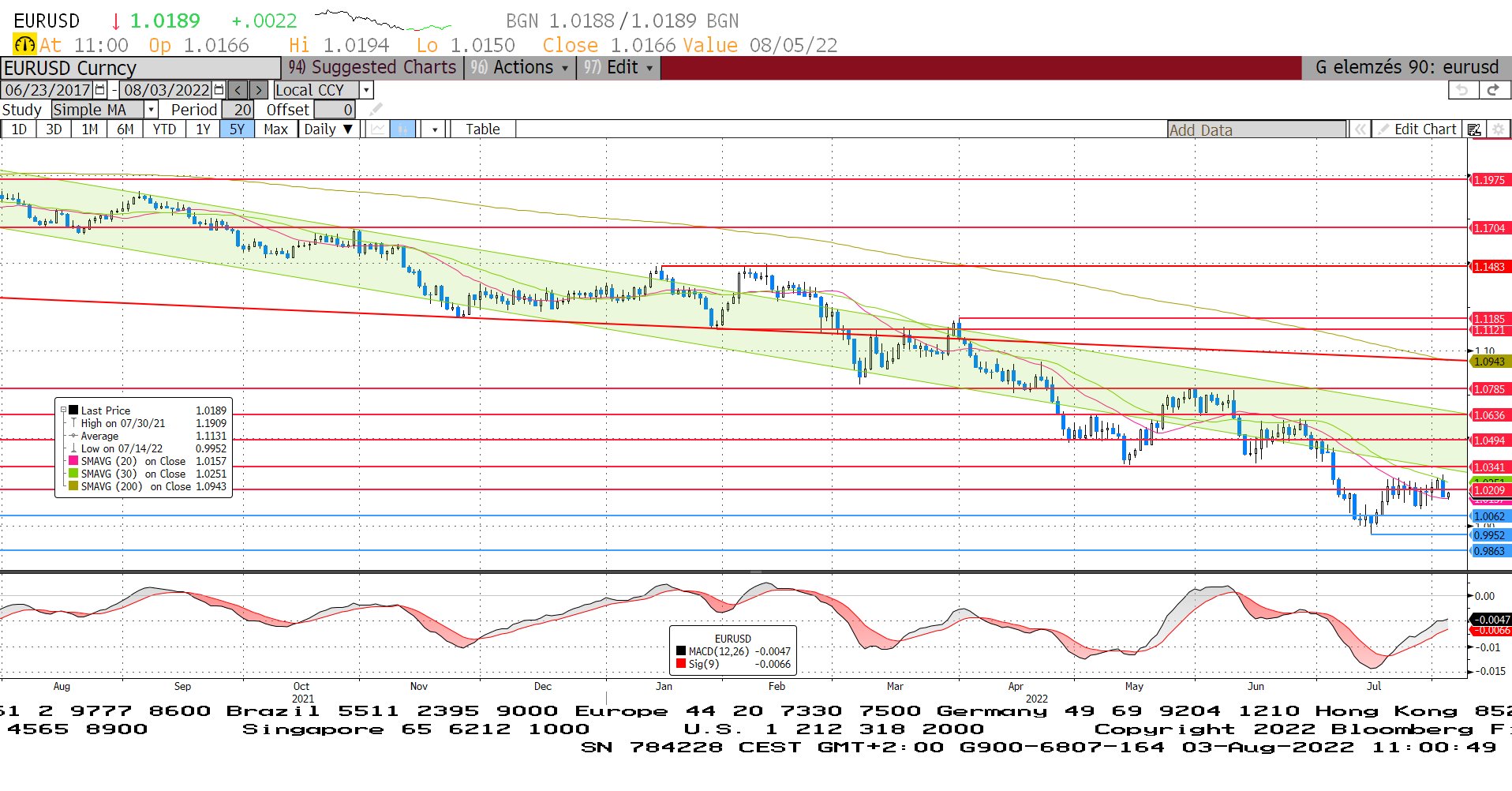Click the redo arrow icon
Viewport: 1512px width, 791px height.
tap(1493, 90)
